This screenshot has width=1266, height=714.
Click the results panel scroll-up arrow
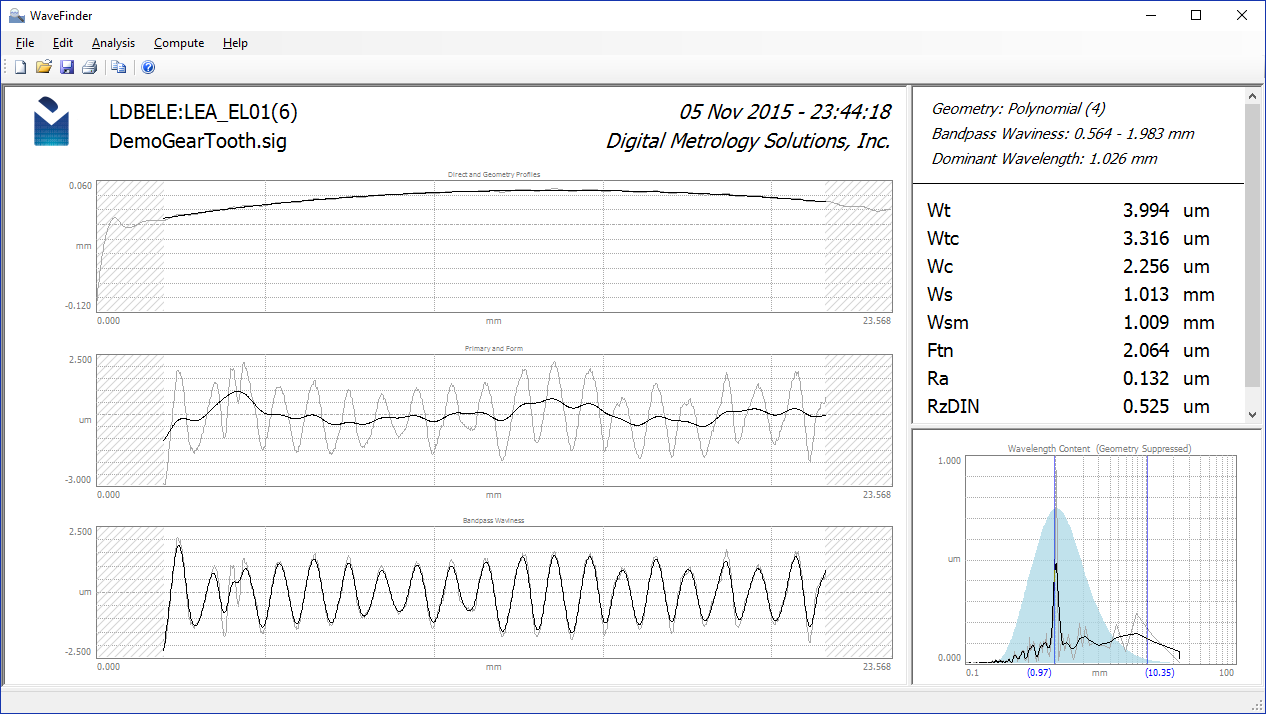1253,96
